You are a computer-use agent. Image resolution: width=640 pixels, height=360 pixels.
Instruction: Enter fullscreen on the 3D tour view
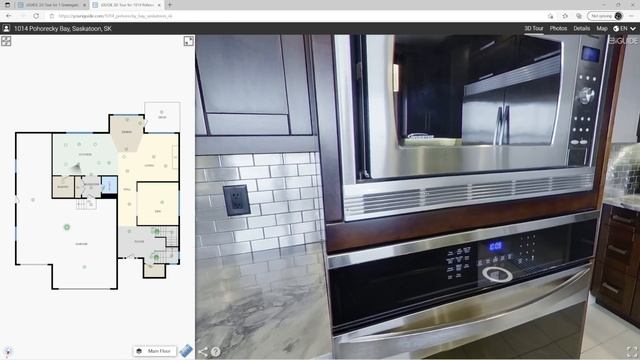click(x=631, y=351)
